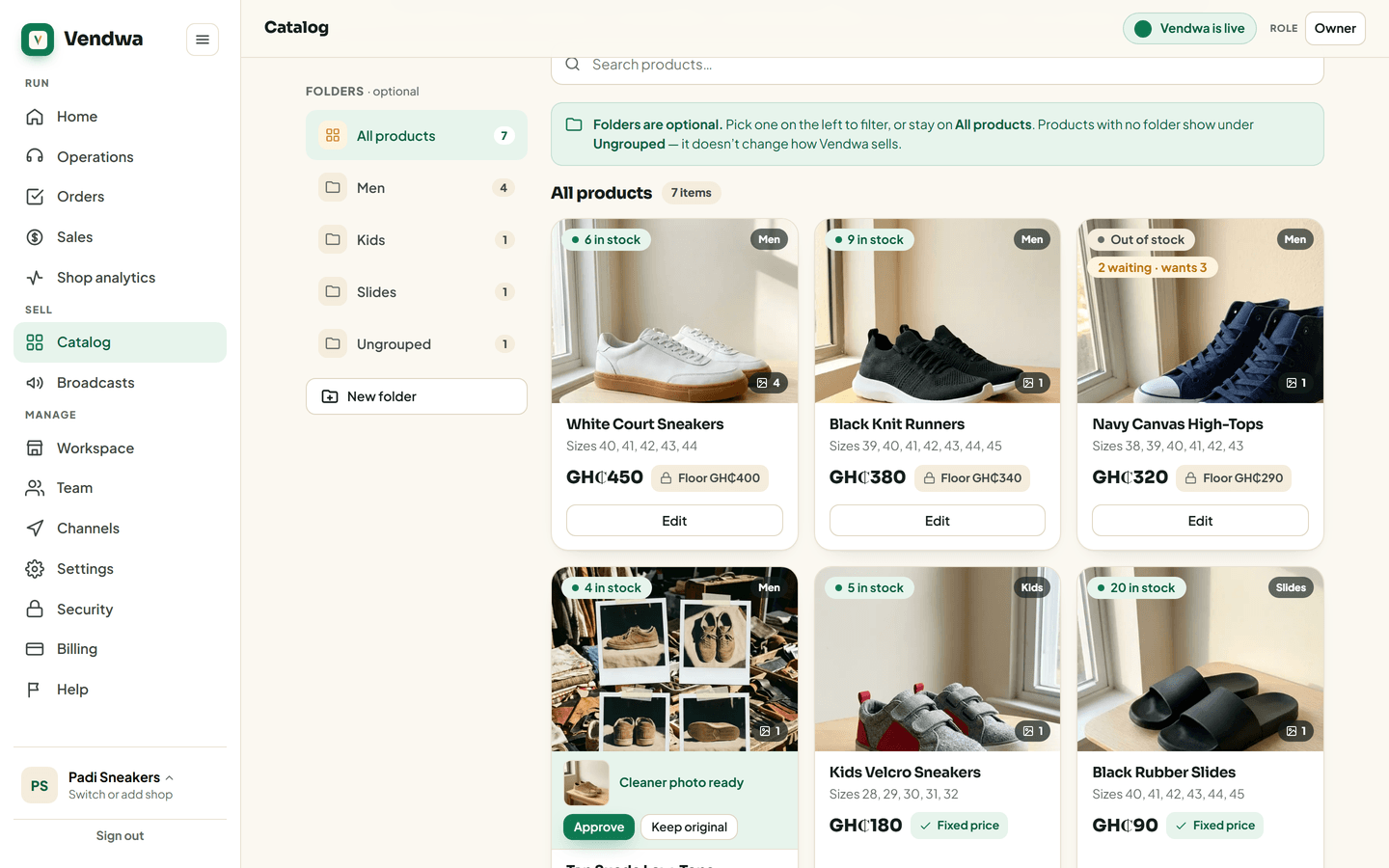Filter by the Slides folder
The height and width of the screenshot is (868, 1389).
(x=417, y=292)
